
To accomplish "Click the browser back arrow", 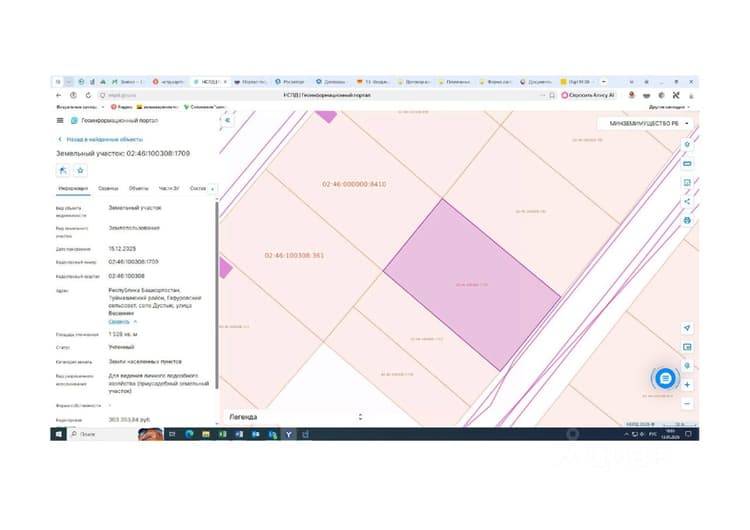I will [x=58, y=95].
